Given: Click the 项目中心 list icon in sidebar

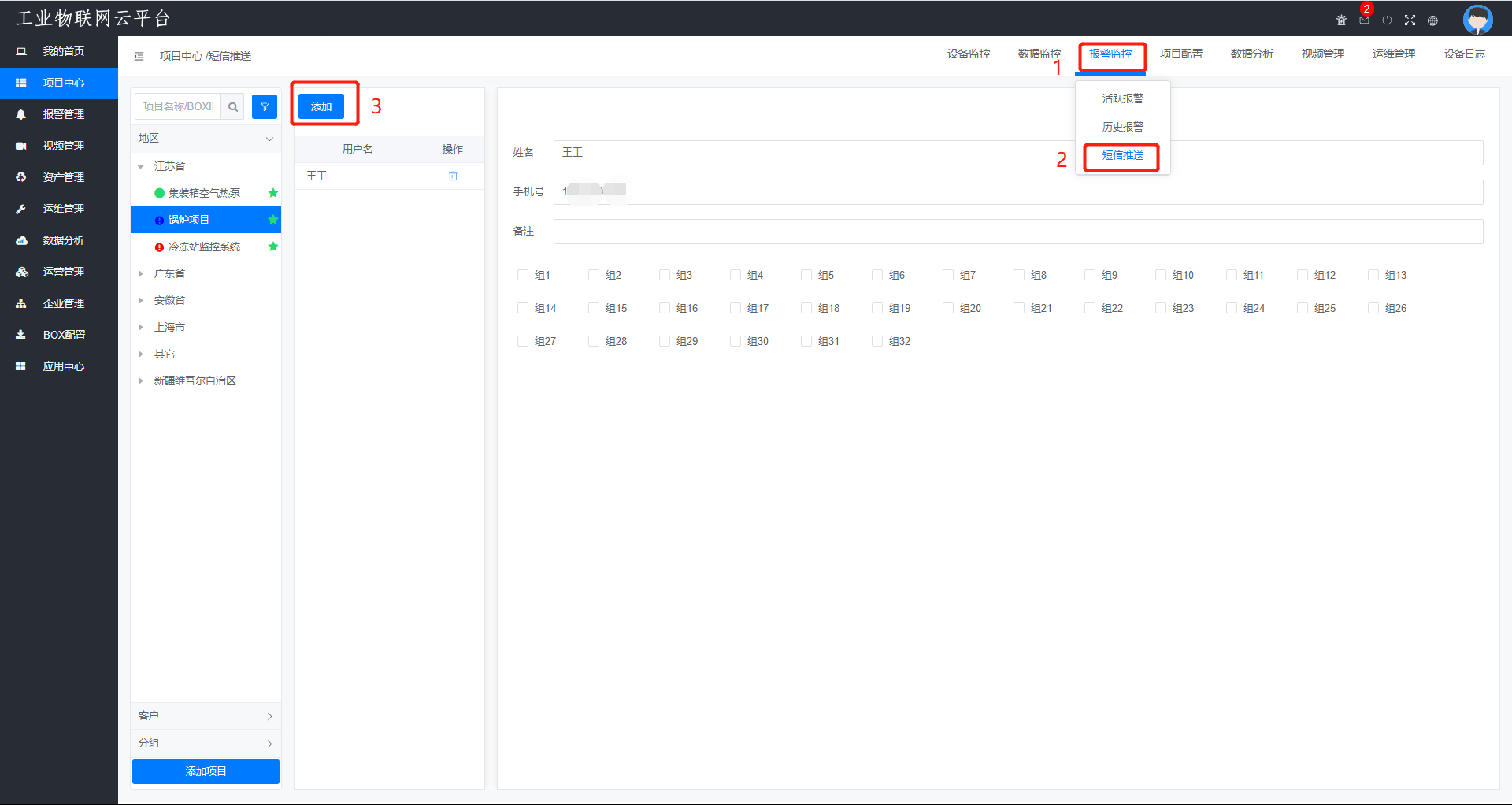Looking at the screenshot, I should click(21, 83).
